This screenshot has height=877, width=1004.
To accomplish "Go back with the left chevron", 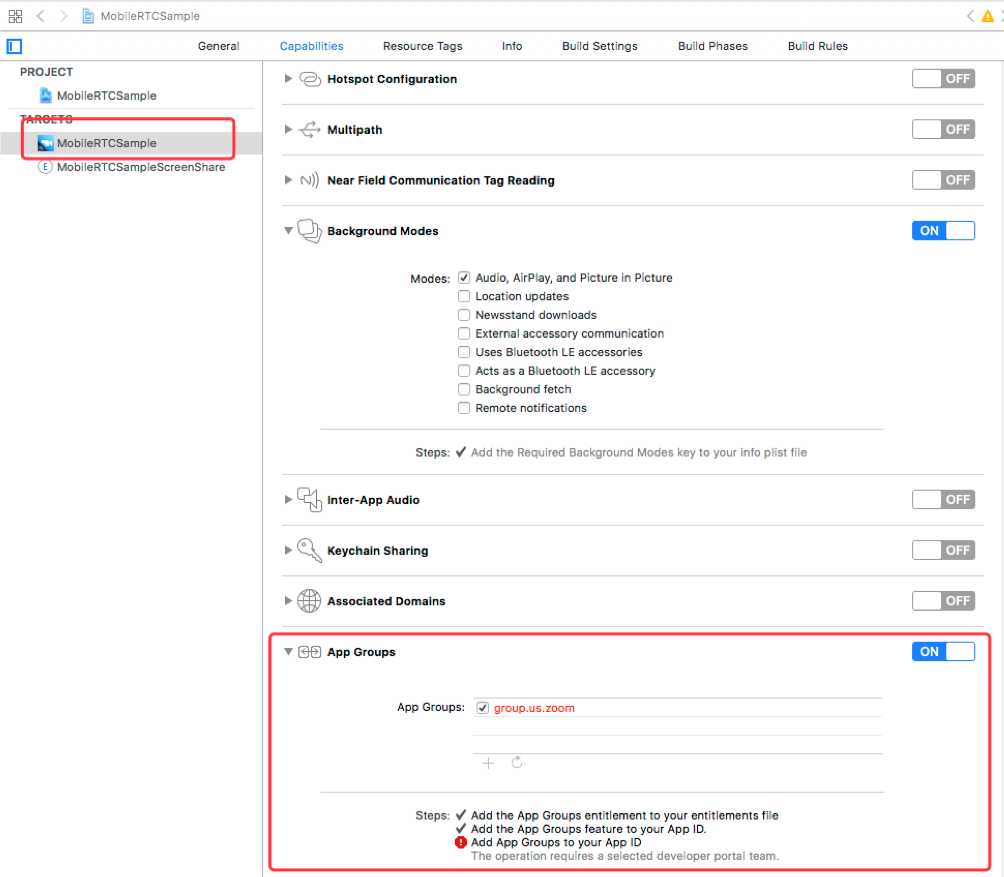I will (40, 16).
